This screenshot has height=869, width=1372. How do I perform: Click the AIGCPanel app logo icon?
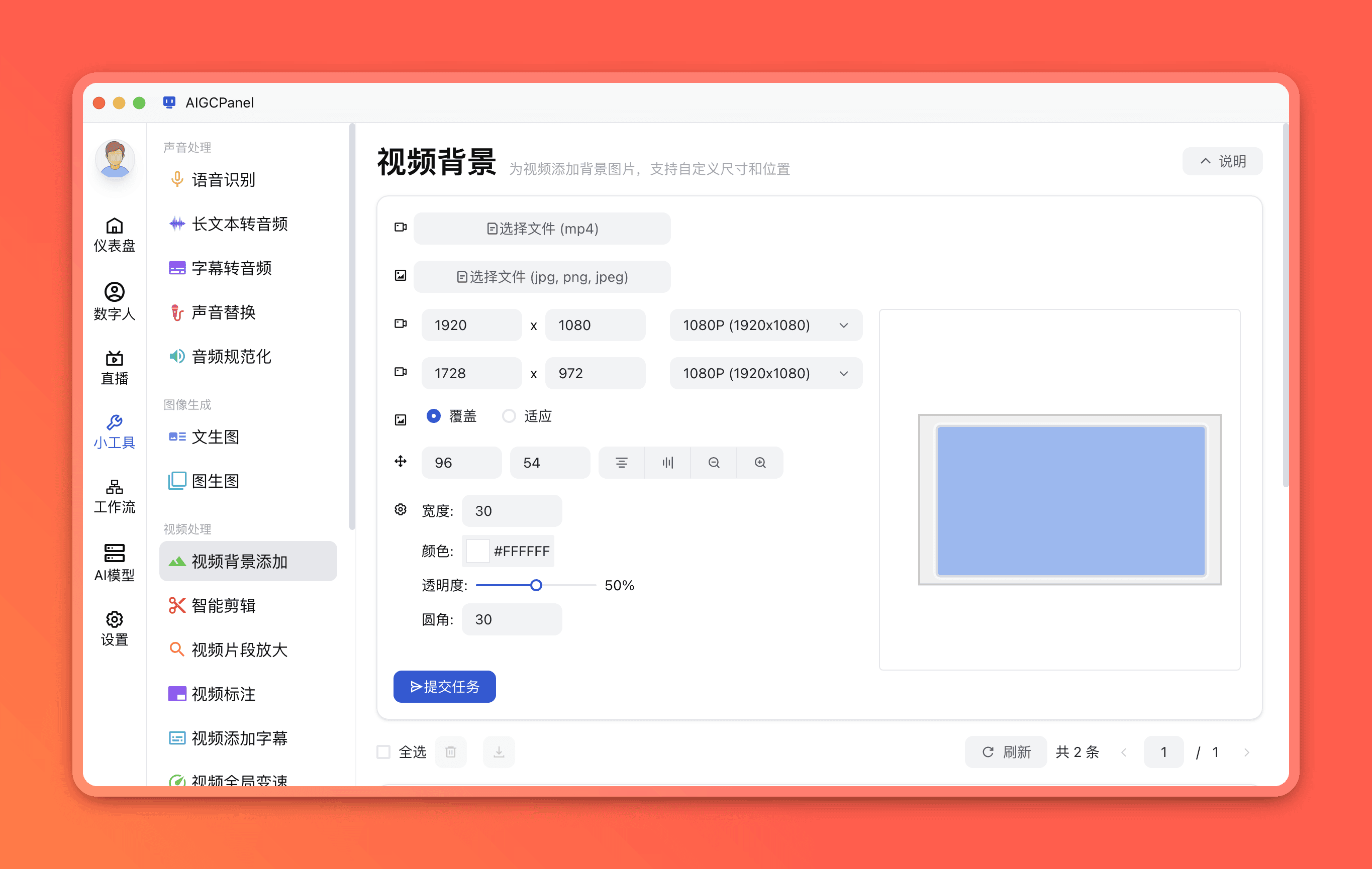(169, 102)
